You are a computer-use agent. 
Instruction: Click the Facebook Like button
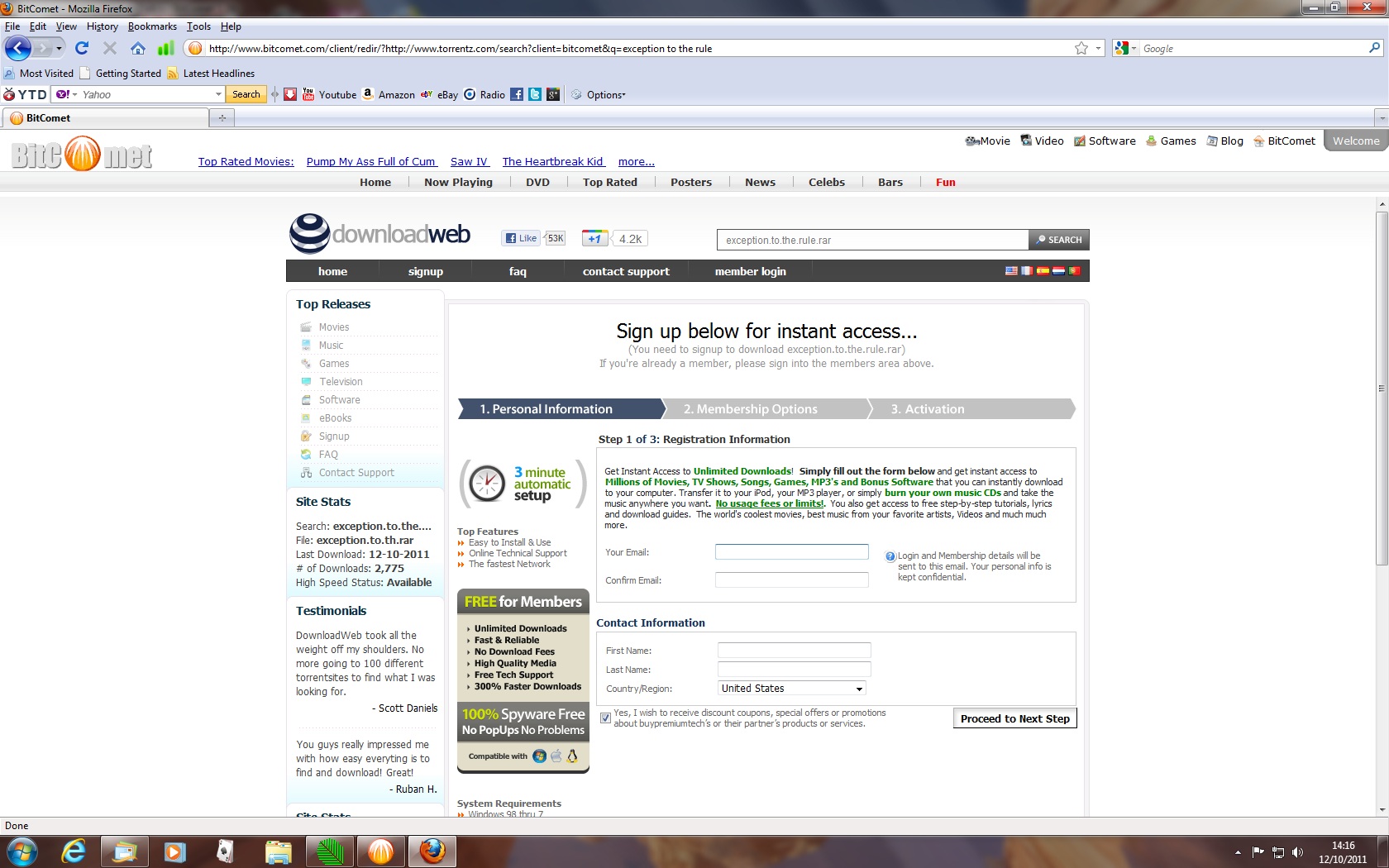(x=521, y=238)
